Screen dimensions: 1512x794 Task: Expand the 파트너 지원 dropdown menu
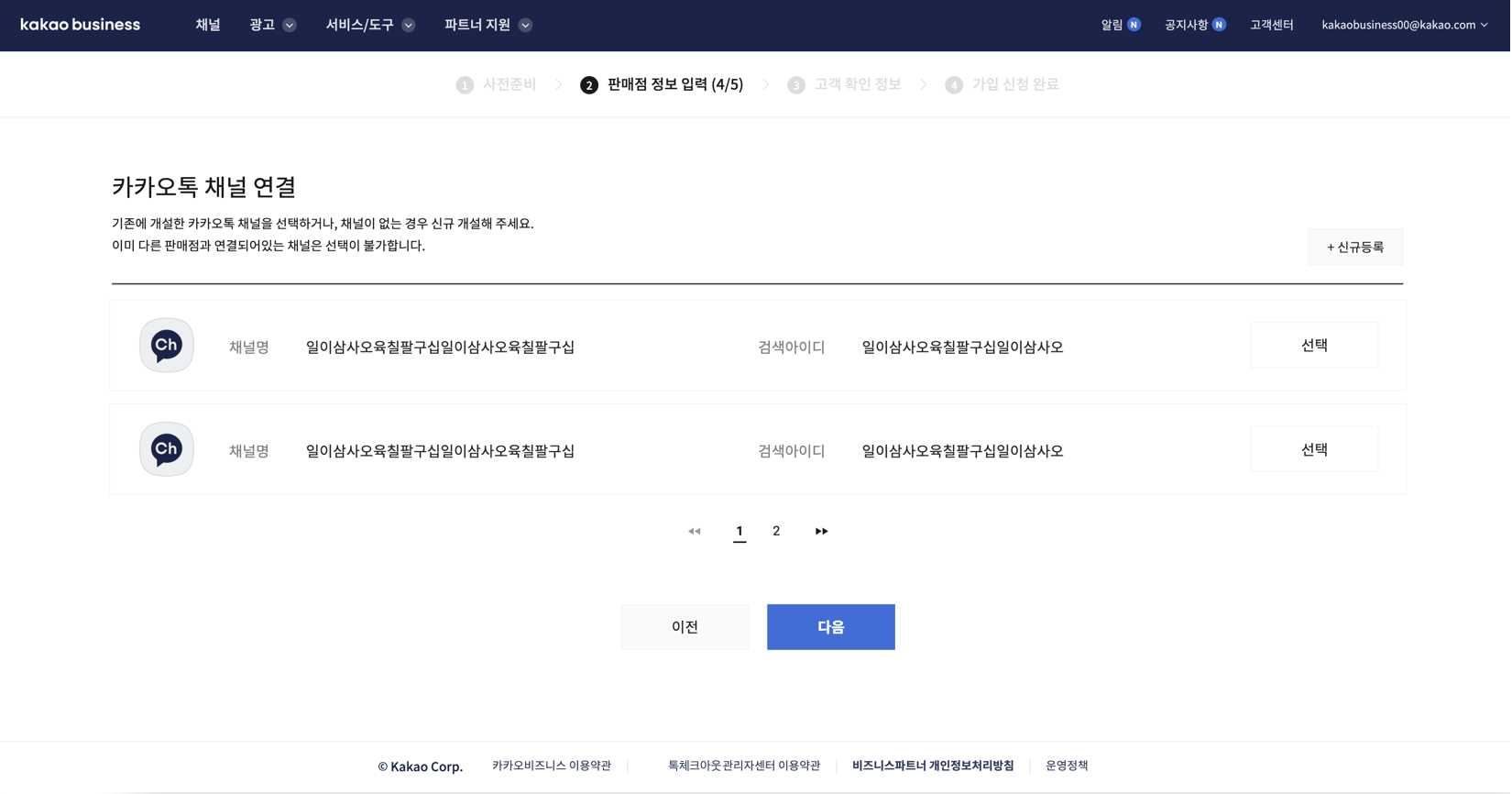pyautogui.click(x=488, y=25)
